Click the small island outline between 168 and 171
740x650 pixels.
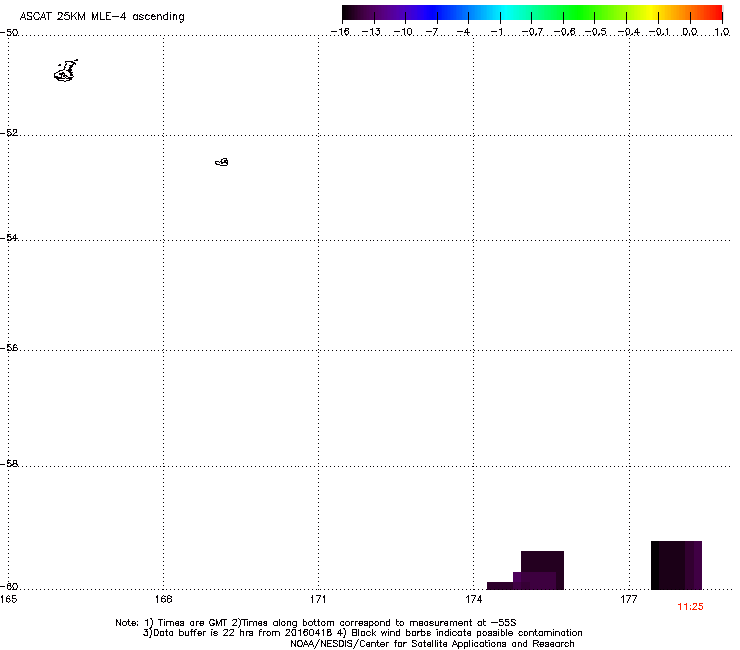(222, 162)
